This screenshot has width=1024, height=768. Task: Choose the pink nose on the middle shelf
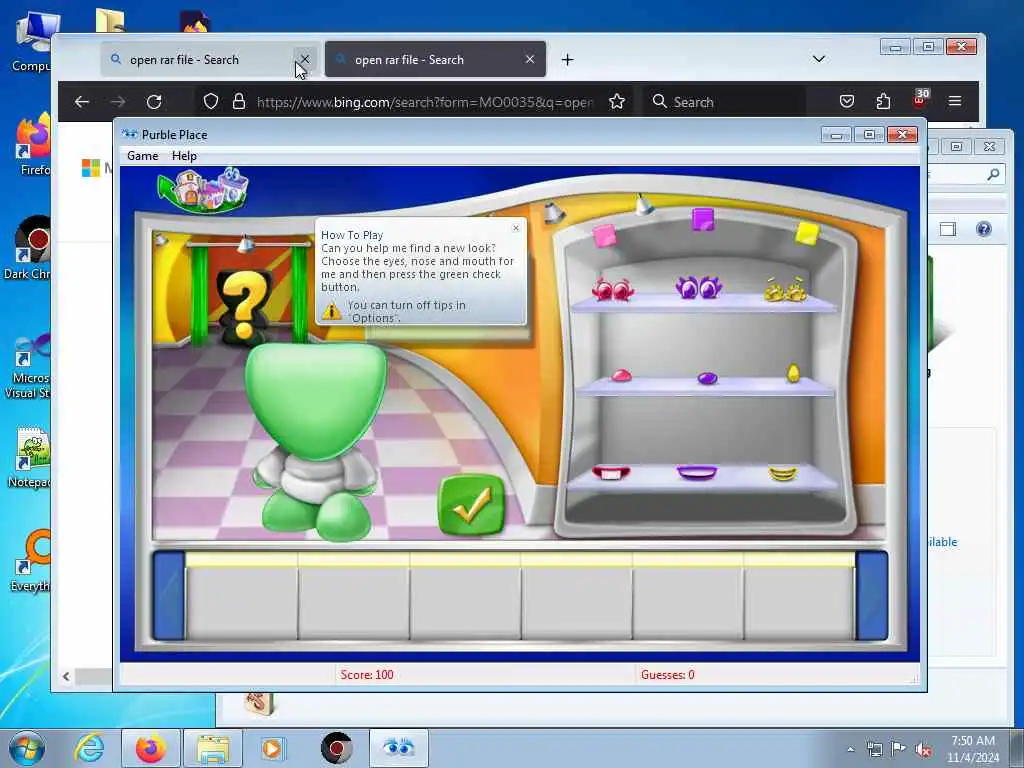tap(621, 376)
